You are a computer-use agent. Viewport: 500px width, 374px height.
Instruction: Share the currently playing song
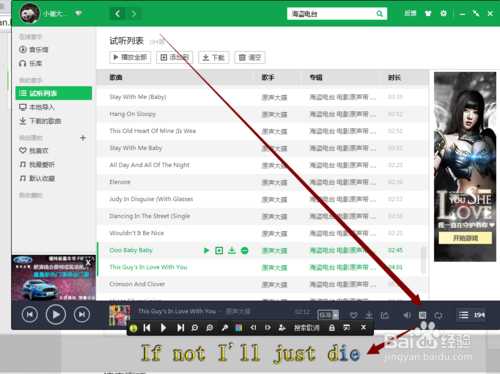click(x=385, y=315)
